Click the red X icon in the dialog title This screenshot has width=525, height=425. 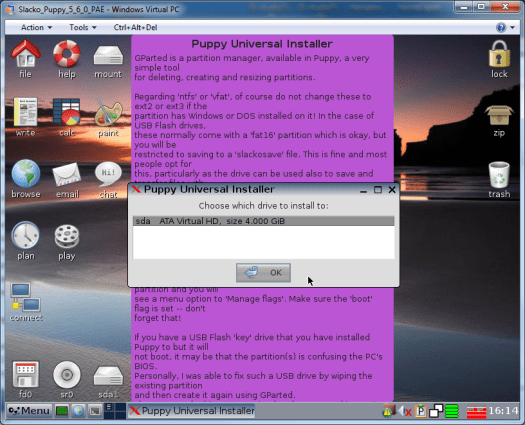click(136, 189)
